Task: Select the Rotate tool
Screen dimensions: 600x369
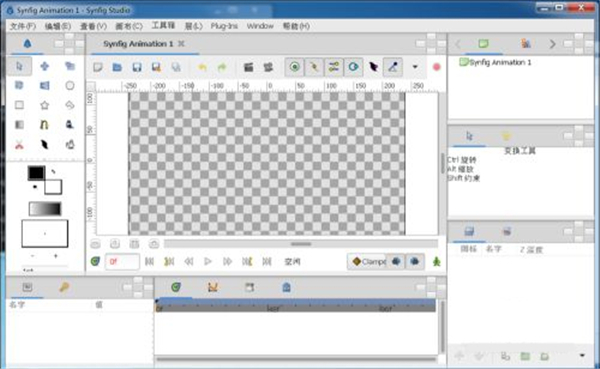Action: (19, 85)
